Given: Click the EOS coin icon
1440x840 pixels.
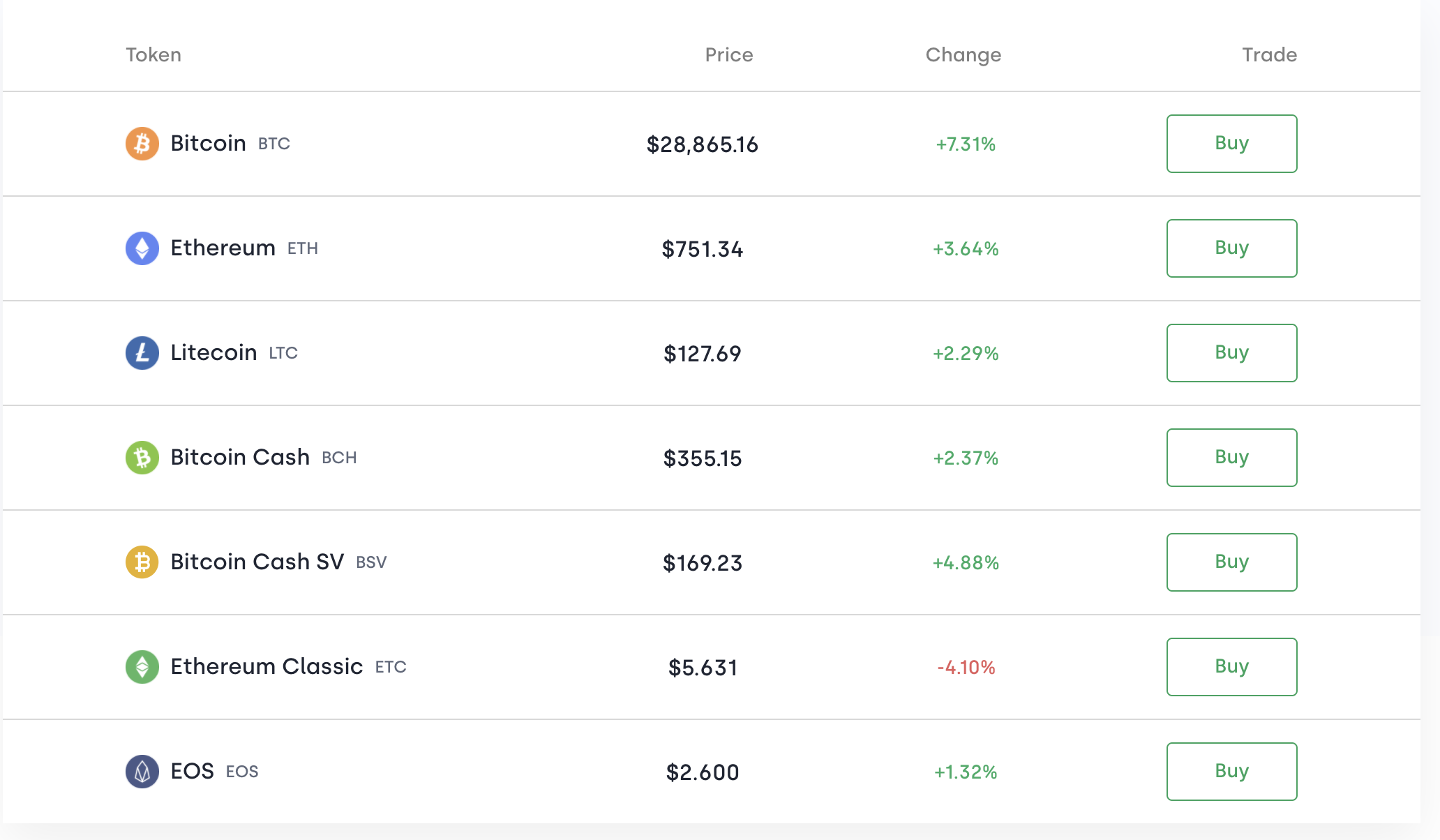Looking at the screenshot, I should [142, 772].
